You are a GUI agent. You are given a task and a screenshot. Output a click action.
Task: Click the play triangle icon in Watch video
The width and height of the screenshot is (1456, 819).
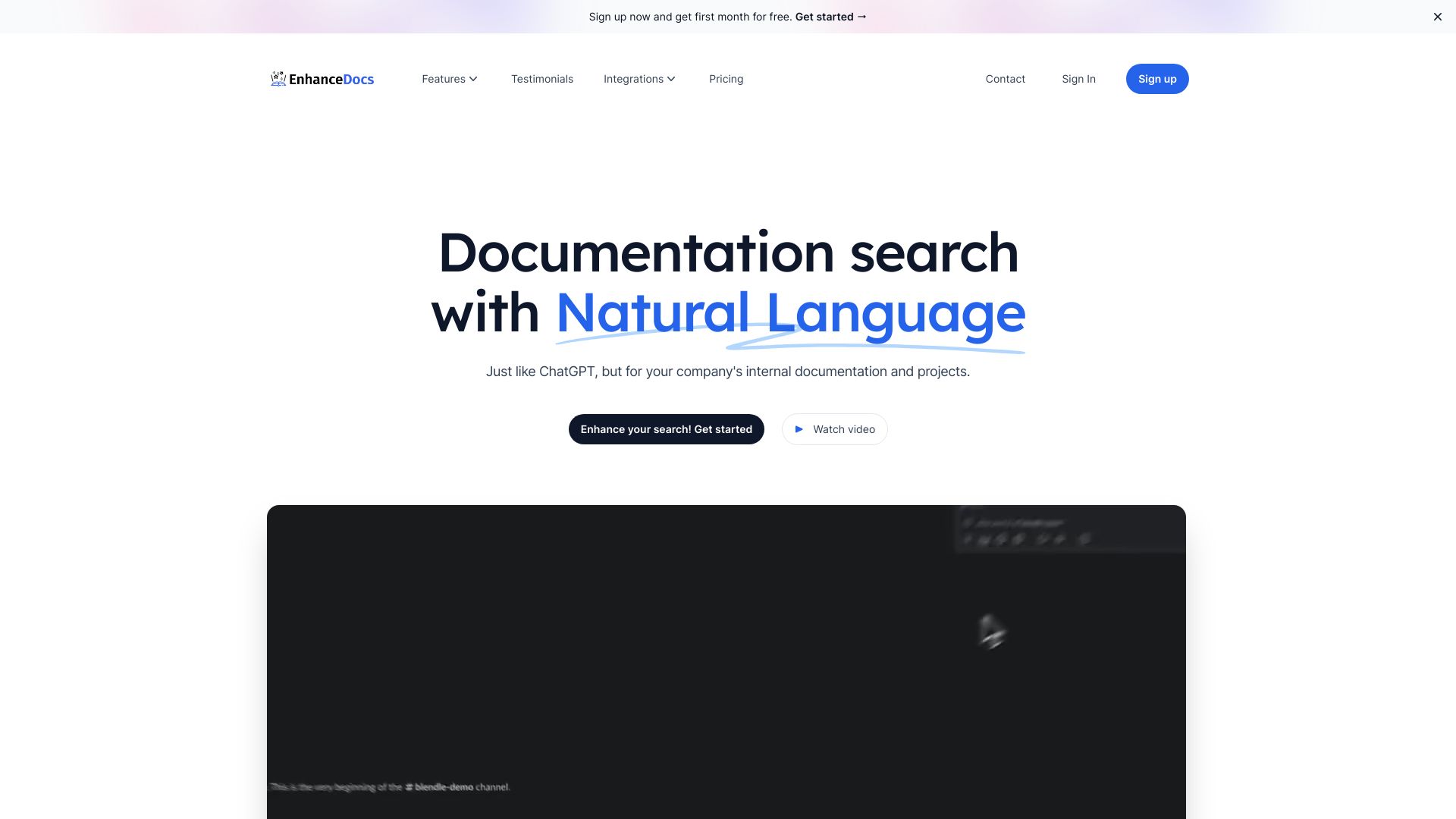[x=800, y=429]
